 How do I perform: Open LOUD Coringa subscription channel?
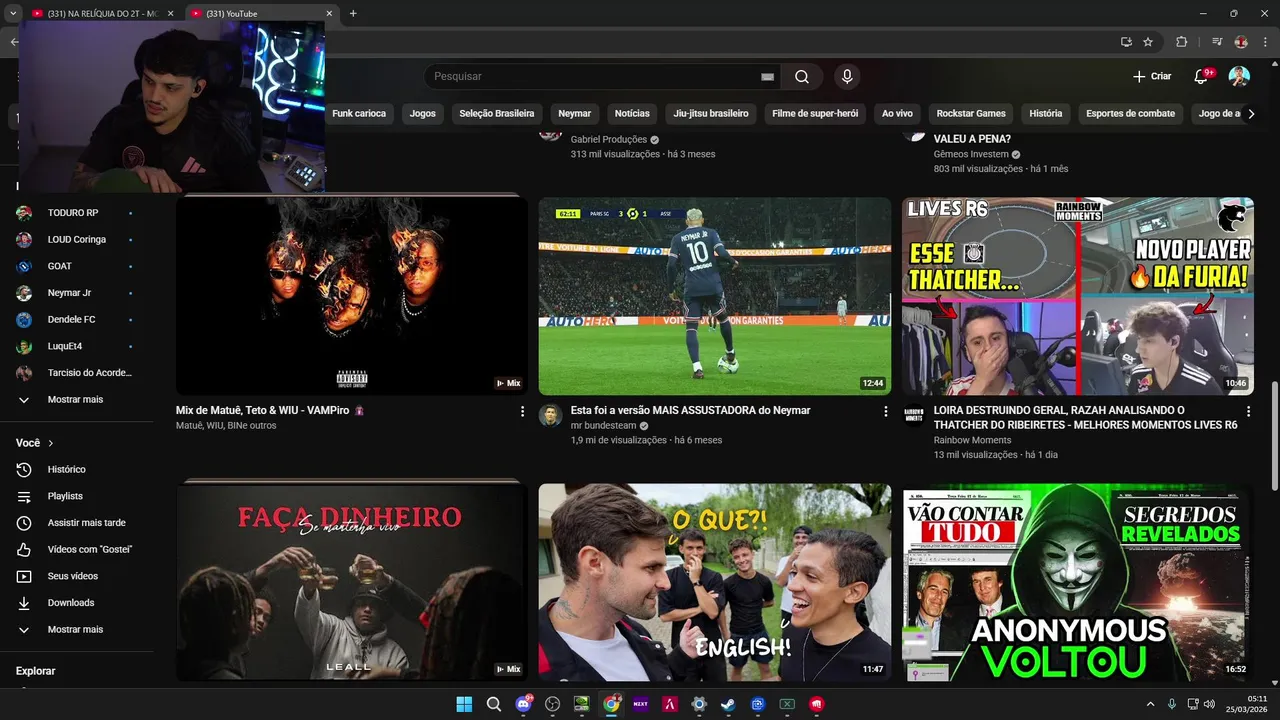[x=77, y=239]
